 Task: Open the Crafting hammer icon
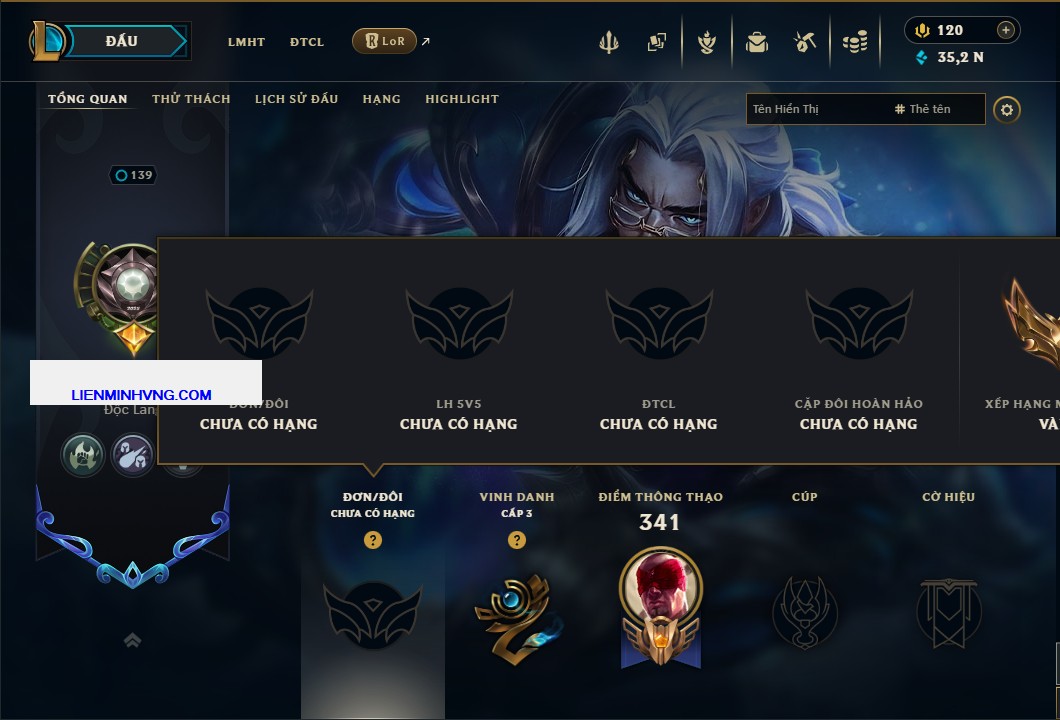coord(804,42)
